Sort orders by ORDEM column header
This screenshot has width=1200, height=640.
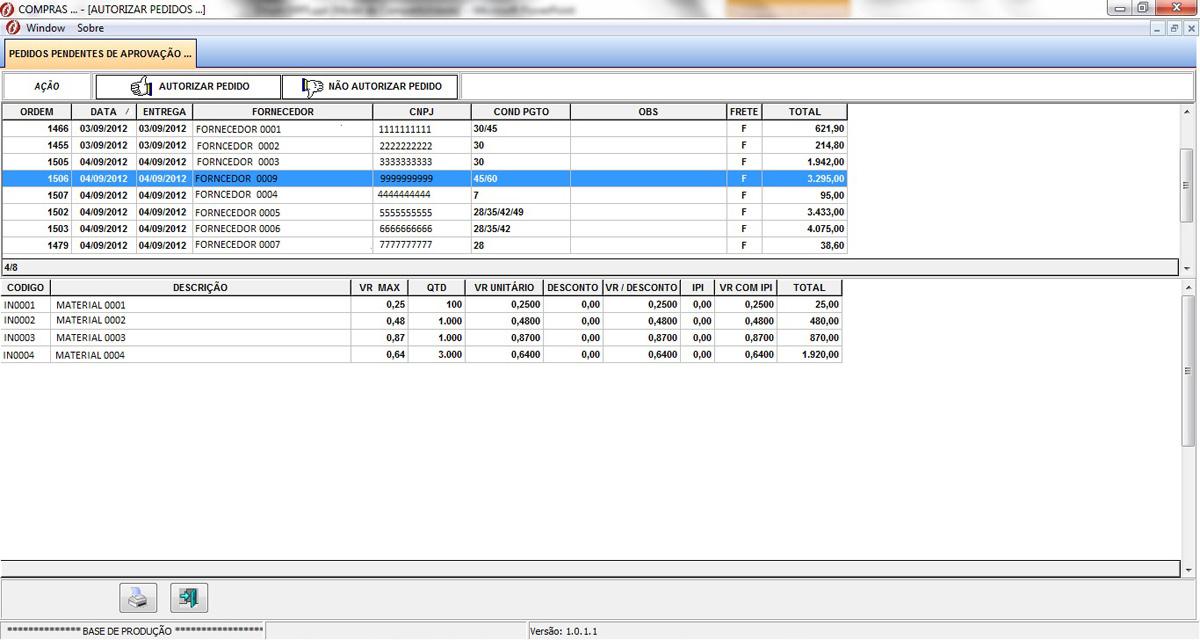point(37,112)
